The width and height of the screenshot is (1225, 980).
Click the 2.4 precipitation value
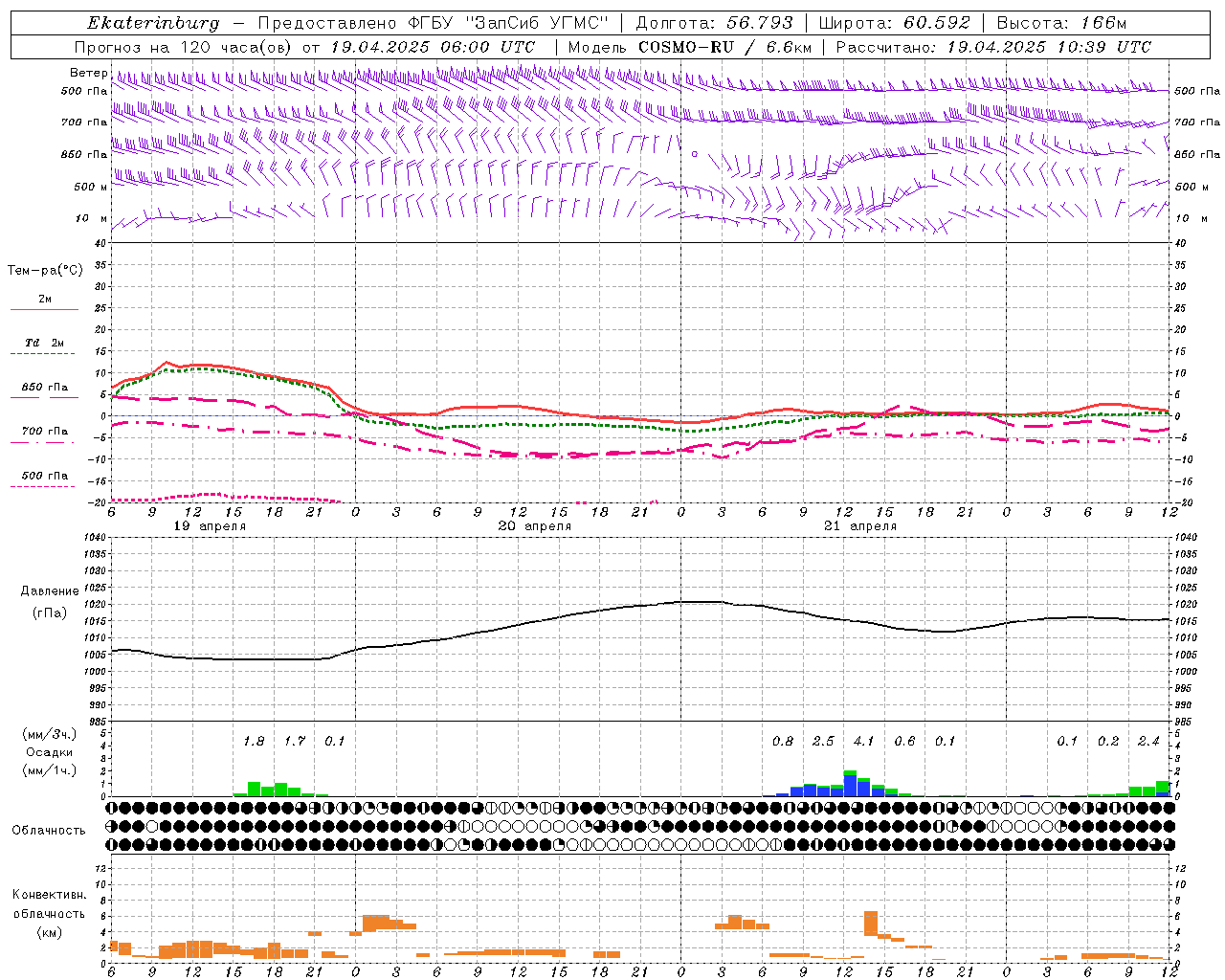(1148, 741)
